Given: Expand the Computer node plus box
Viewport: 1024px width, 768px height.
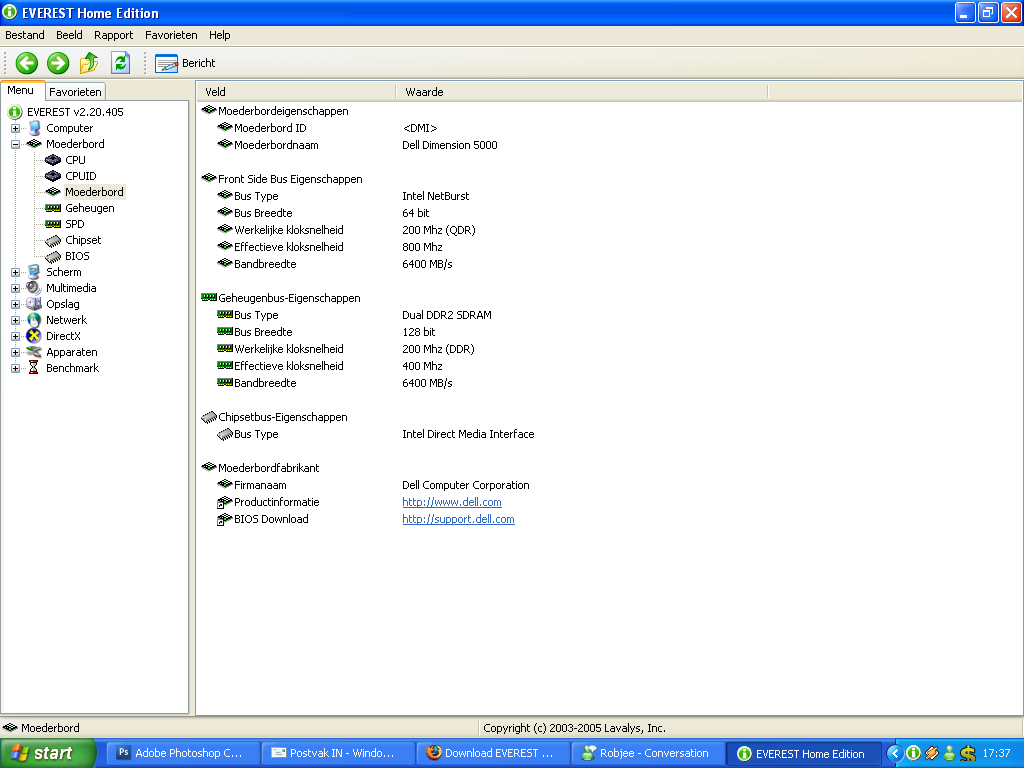Looking at the screenshot, I should point(16,128).
